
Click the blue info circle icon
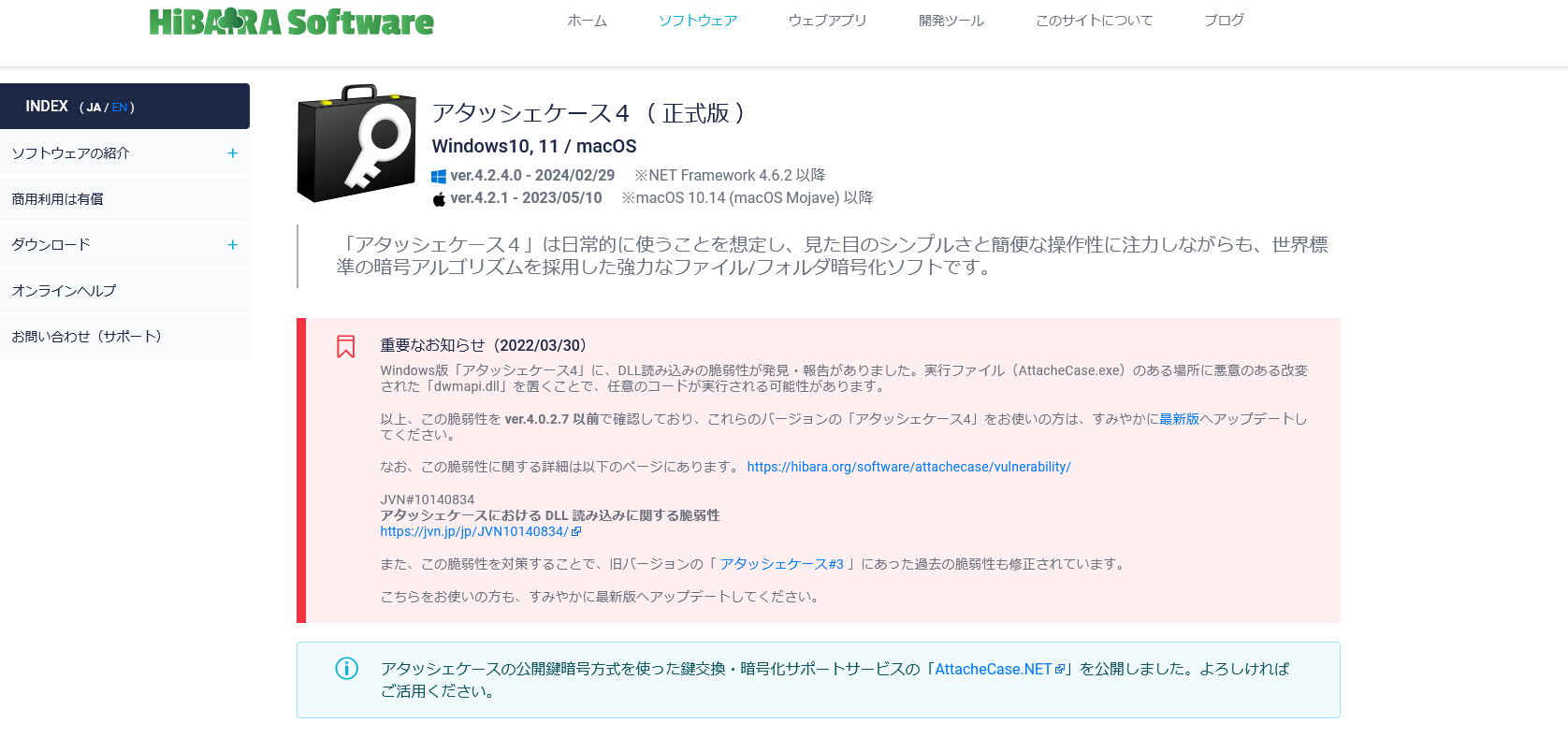[x=347, y=669]
